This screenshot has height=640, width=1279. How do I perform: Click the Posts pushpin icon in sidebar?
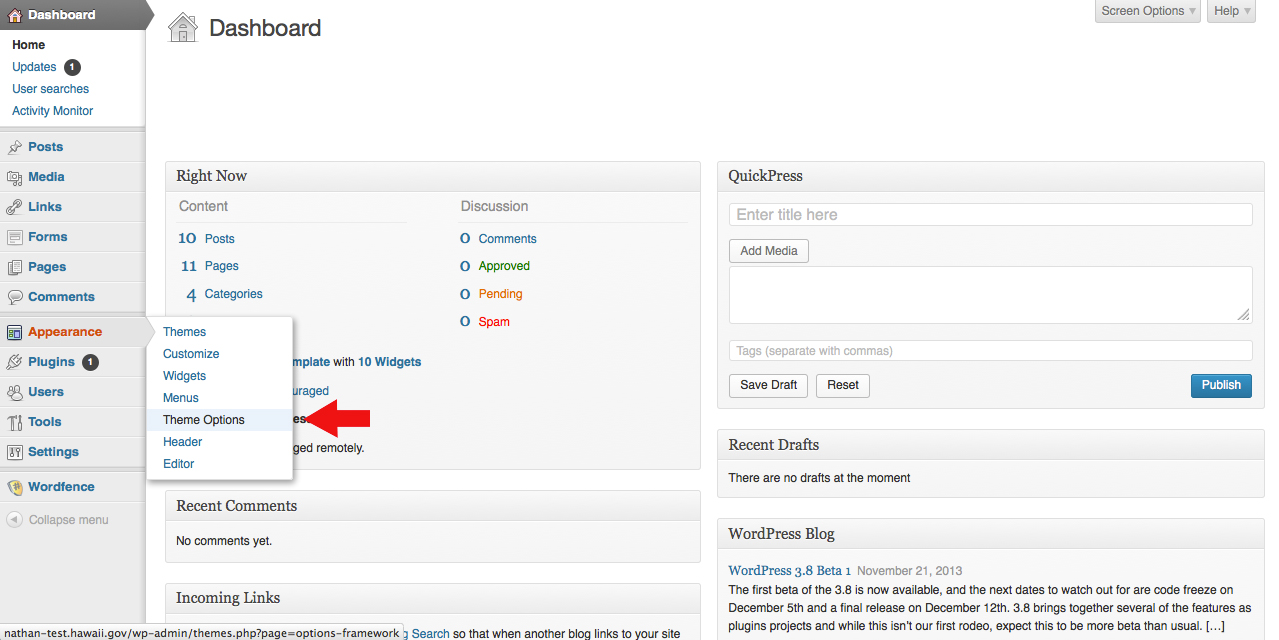[14, 147]
